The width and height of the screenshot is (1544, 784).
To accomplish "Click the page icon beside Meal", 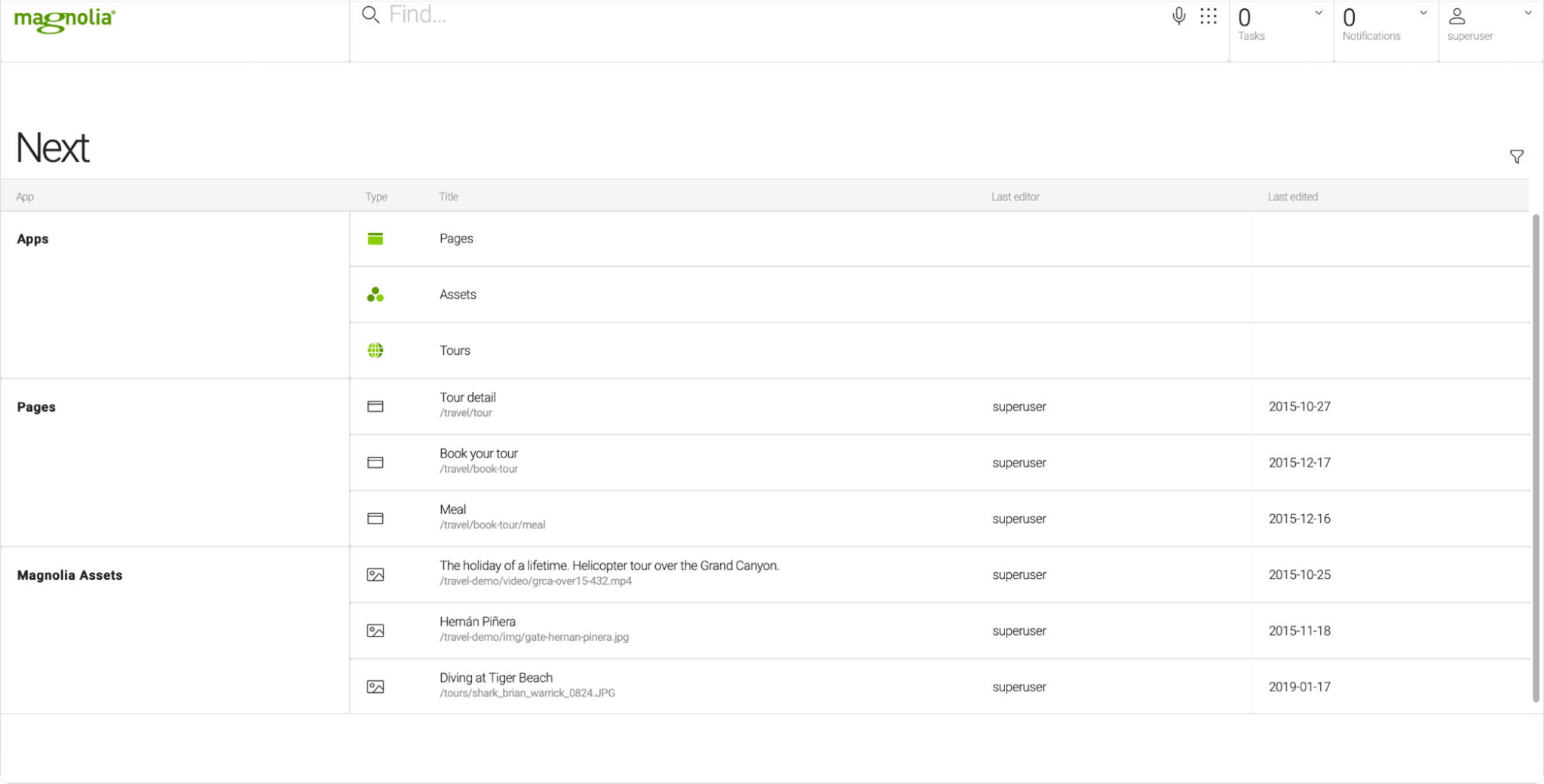I will [x=375, y=519].
